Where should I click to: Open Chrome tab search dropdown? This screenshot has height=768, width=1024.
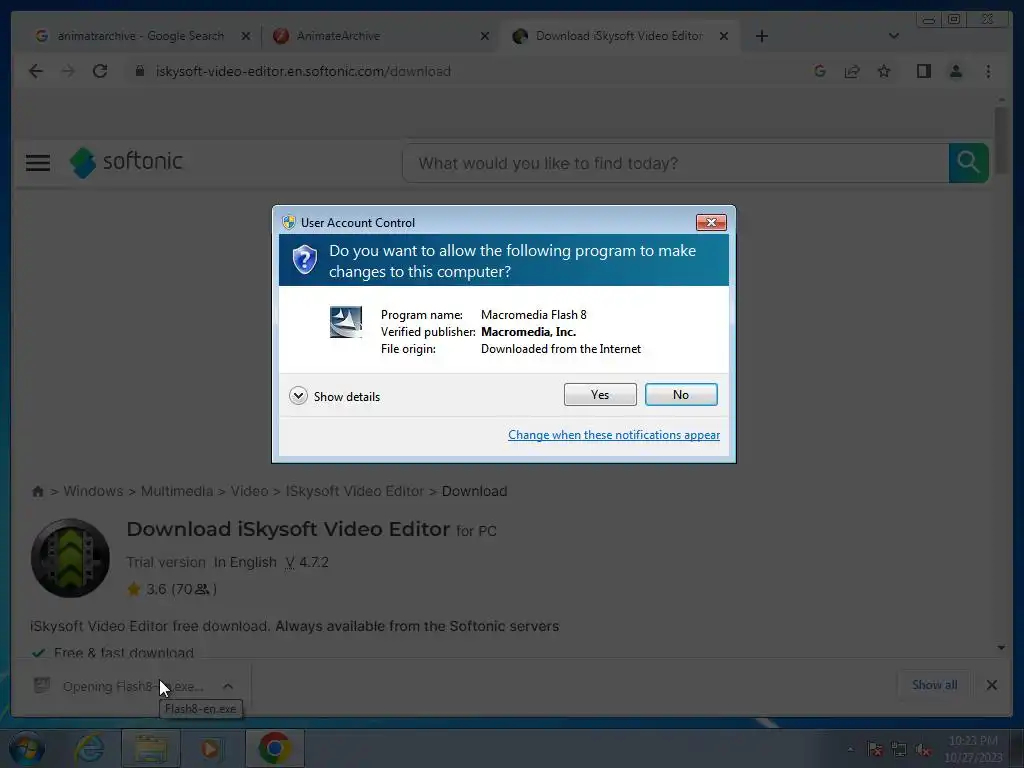click(893, 36)
